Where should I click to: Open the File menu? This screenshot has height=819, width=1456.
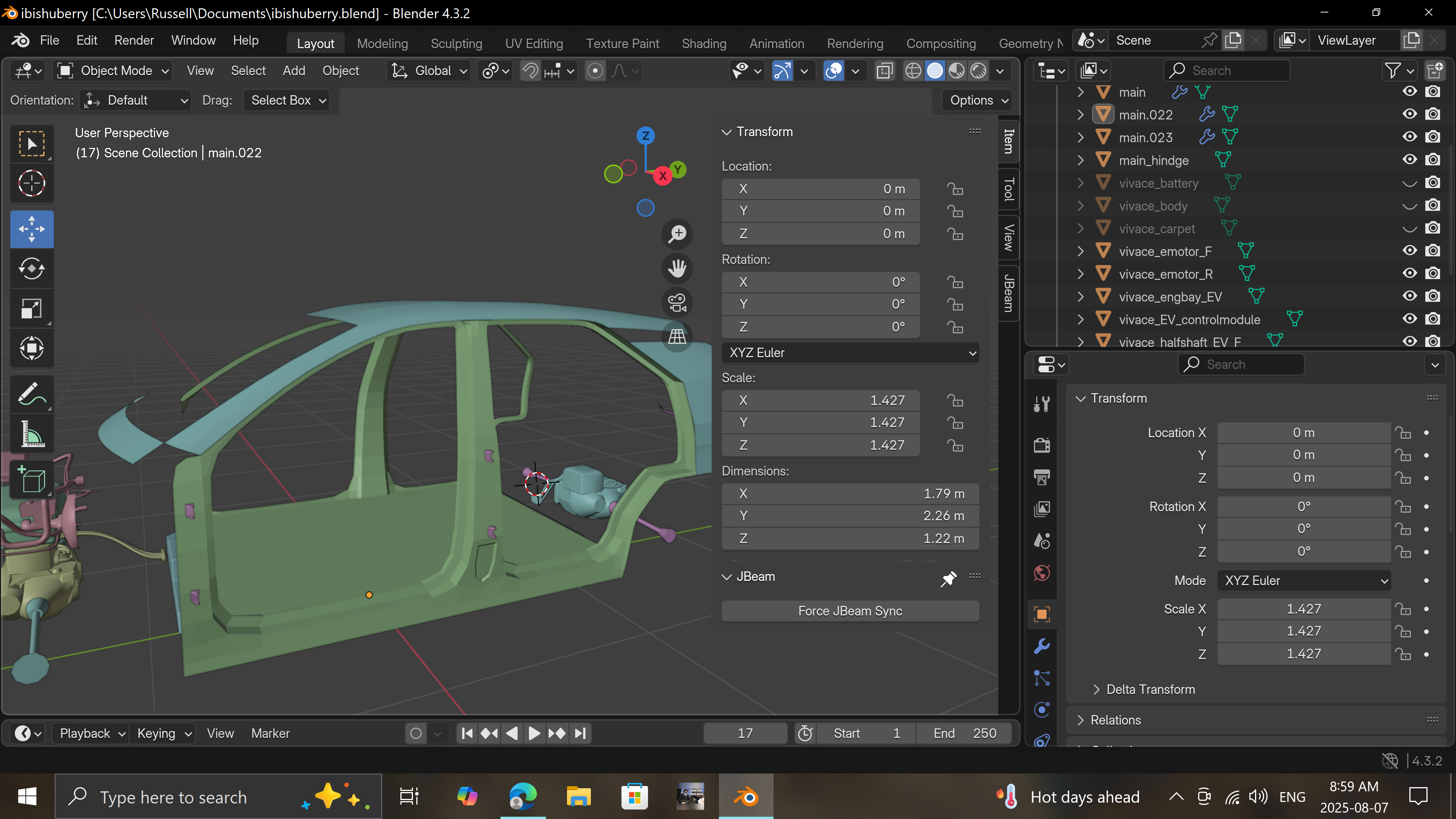point(49,40)
